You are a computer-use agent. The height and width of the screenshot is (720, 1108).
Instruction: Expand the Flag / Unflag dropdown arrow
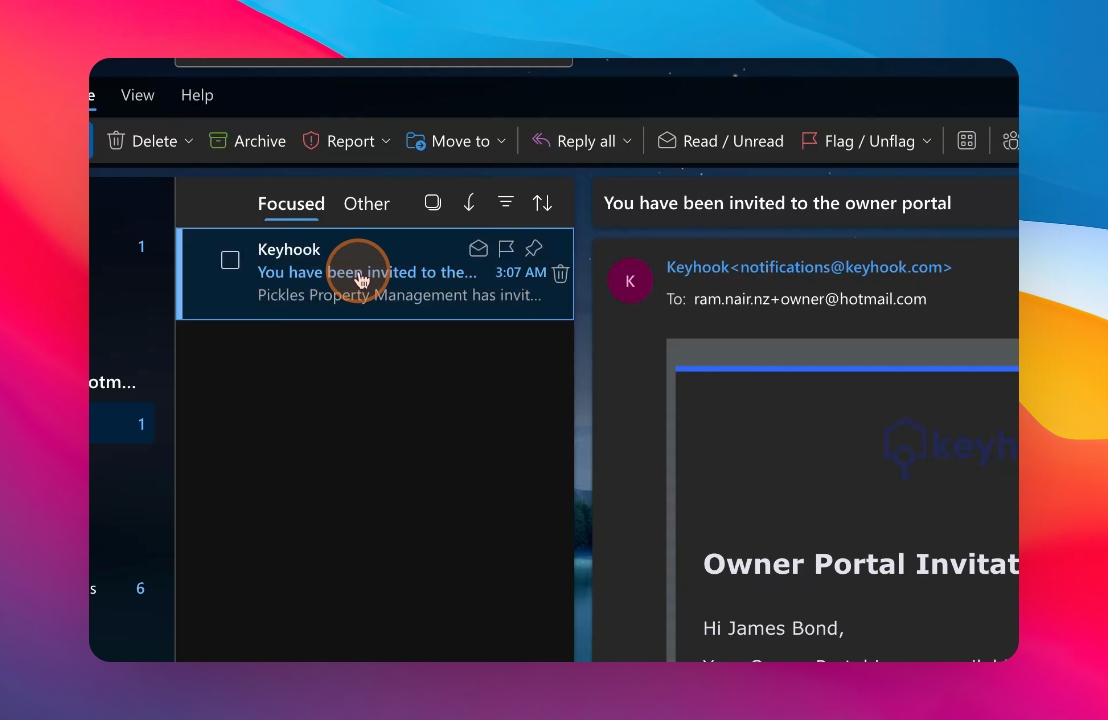pyautogui.click(x=927, y=141)
